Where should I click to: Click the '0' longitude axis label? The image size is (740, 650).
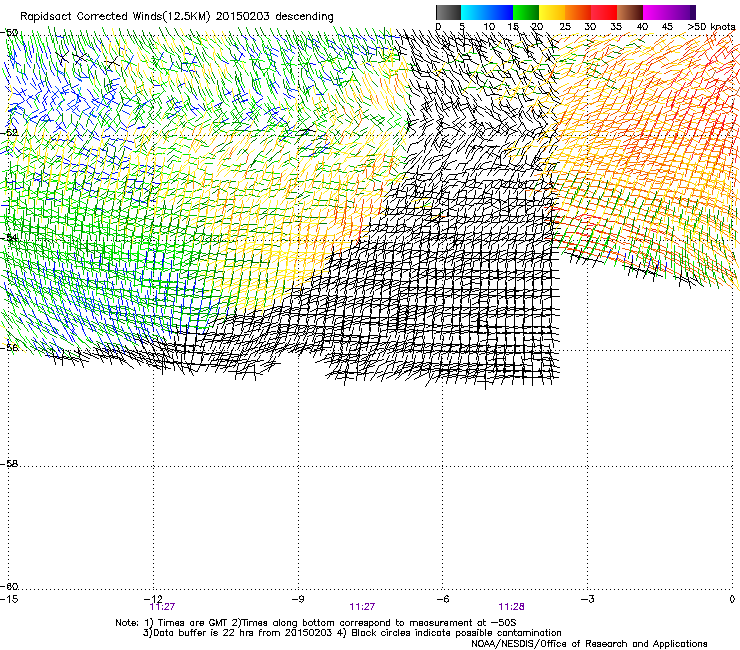tap(732, 599)
